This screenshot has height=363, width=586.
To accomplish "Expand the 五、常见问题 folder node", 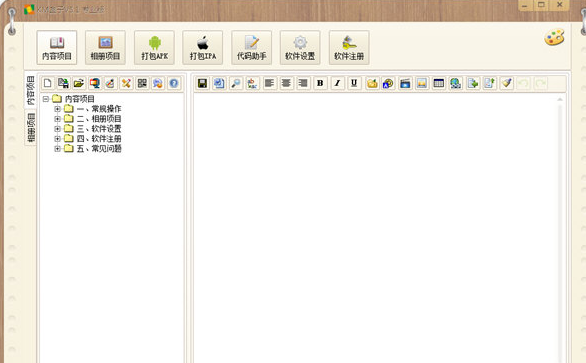I will [x=57, y=148].
